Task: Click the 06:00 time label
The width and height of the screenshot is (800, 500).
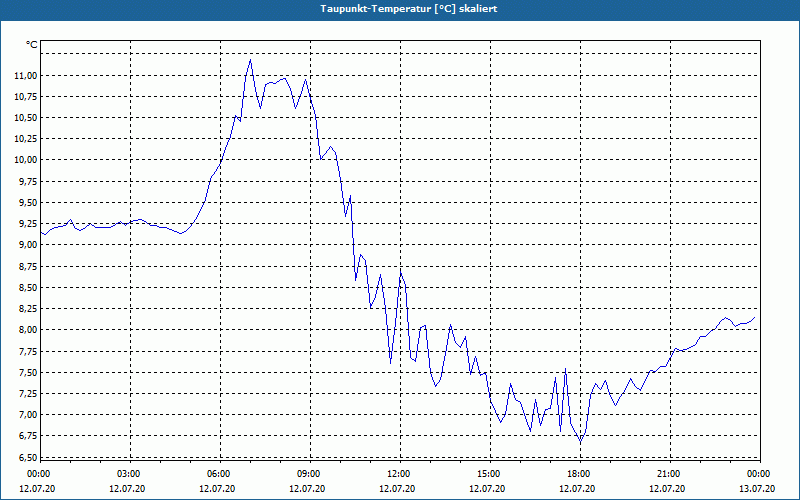Action: tap(220, 474)
